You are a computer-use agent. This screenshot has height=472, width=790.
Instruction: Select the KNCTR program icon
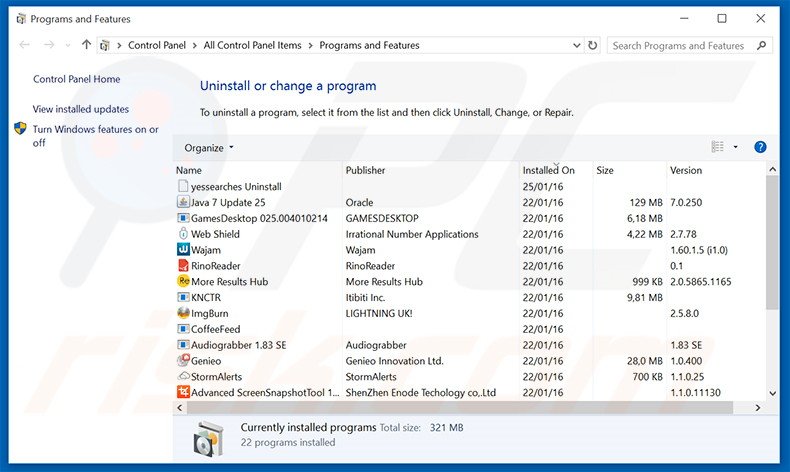point(183,297)
